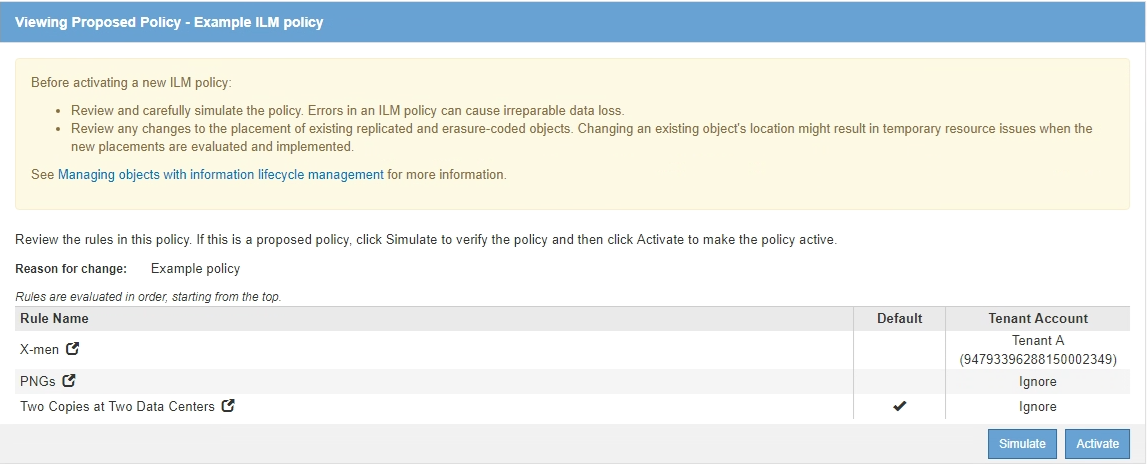
Task: Open the X-men rule details icon
Action: coord(72,349)
